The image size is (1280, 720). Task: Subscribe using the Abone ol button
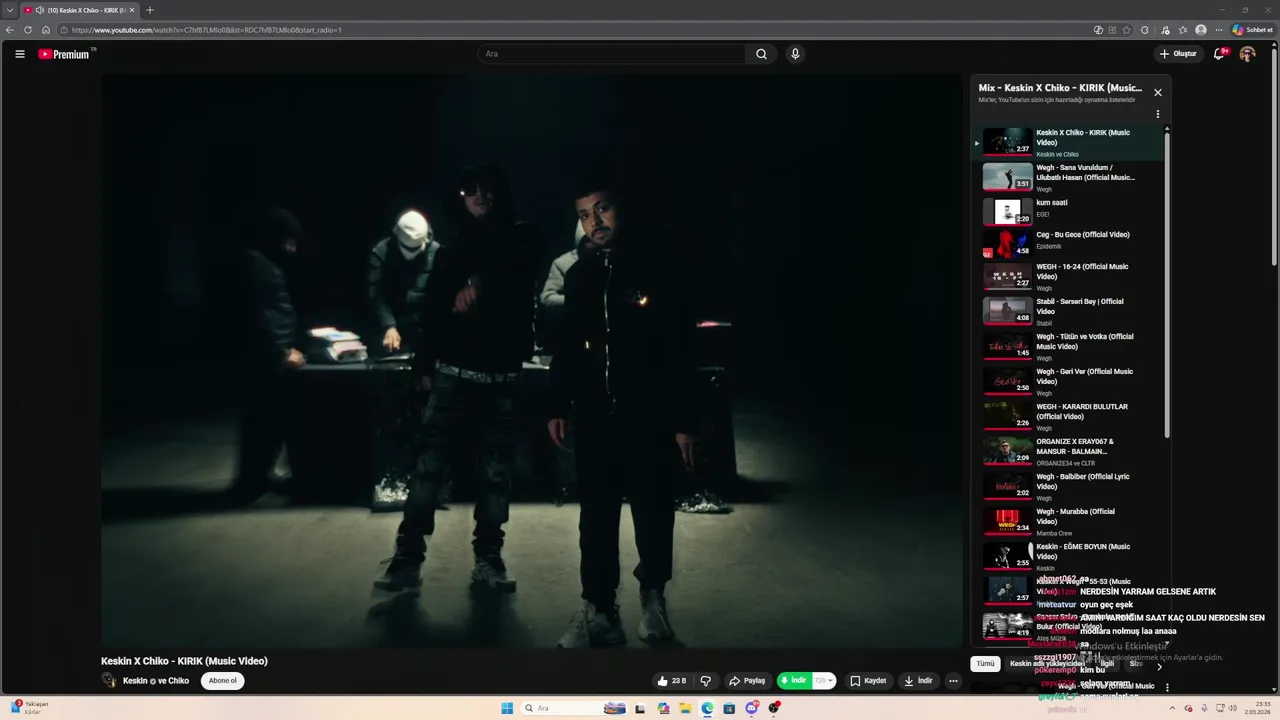coord(222,681)
